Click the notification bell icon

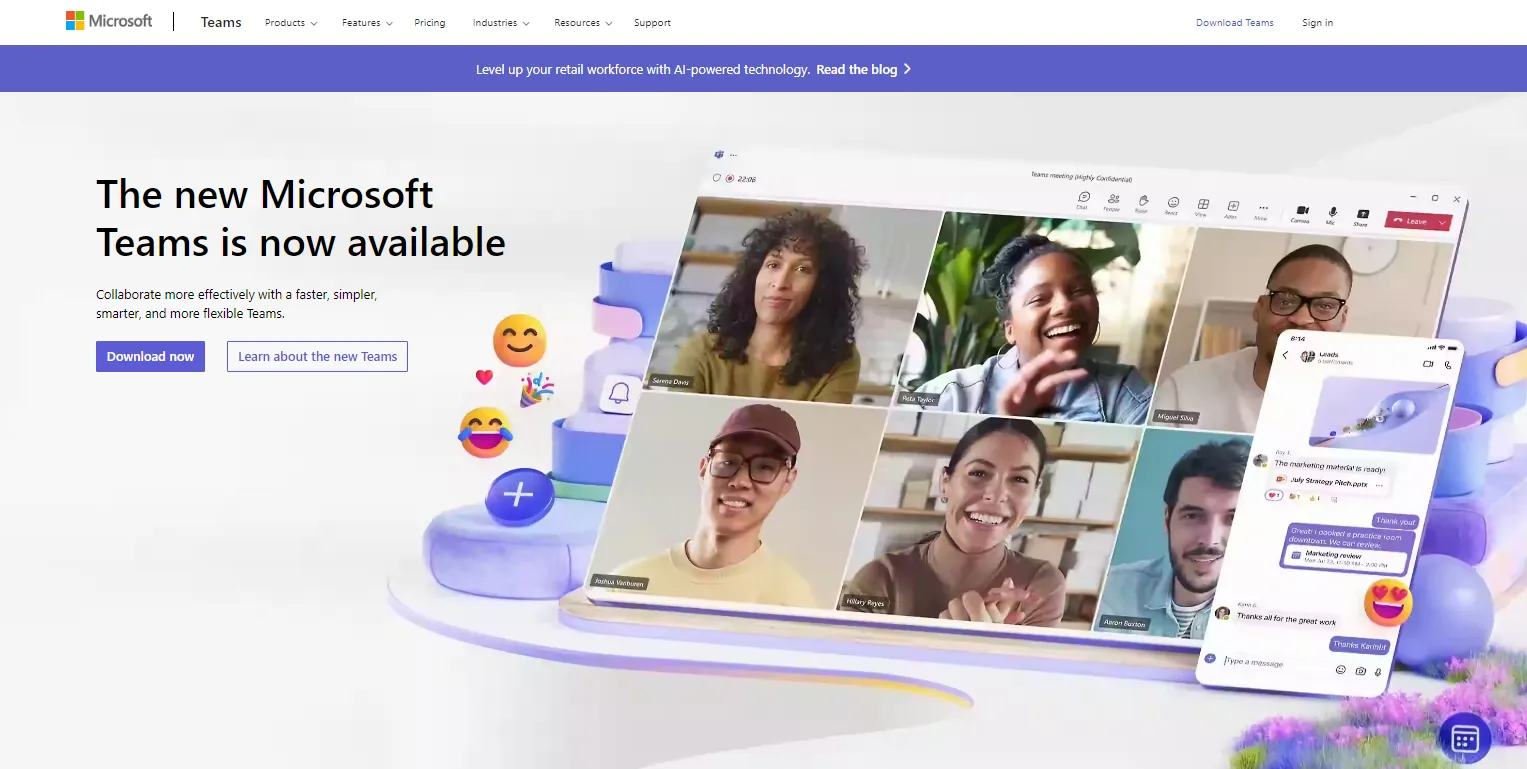click(620, 393)
